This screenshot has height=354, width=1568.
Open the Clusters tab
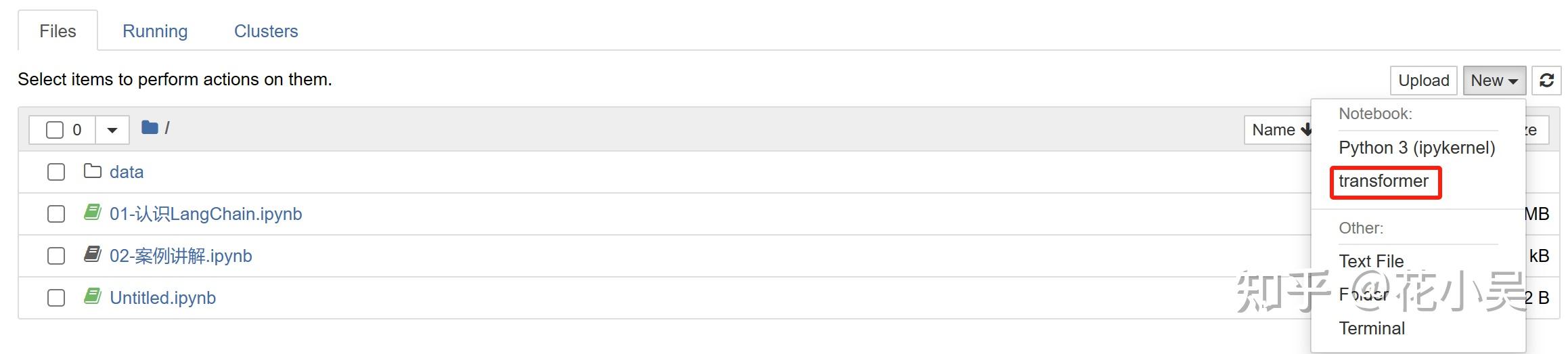click(266, 31)
